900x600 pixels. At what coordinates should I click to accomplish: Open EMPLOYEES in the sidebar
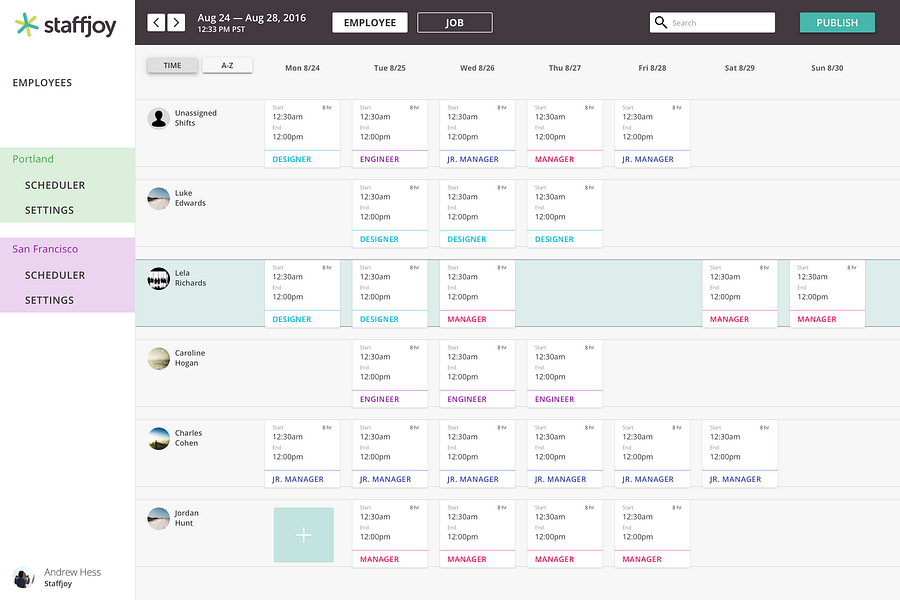pyautogui.click(x=42, y=83)
